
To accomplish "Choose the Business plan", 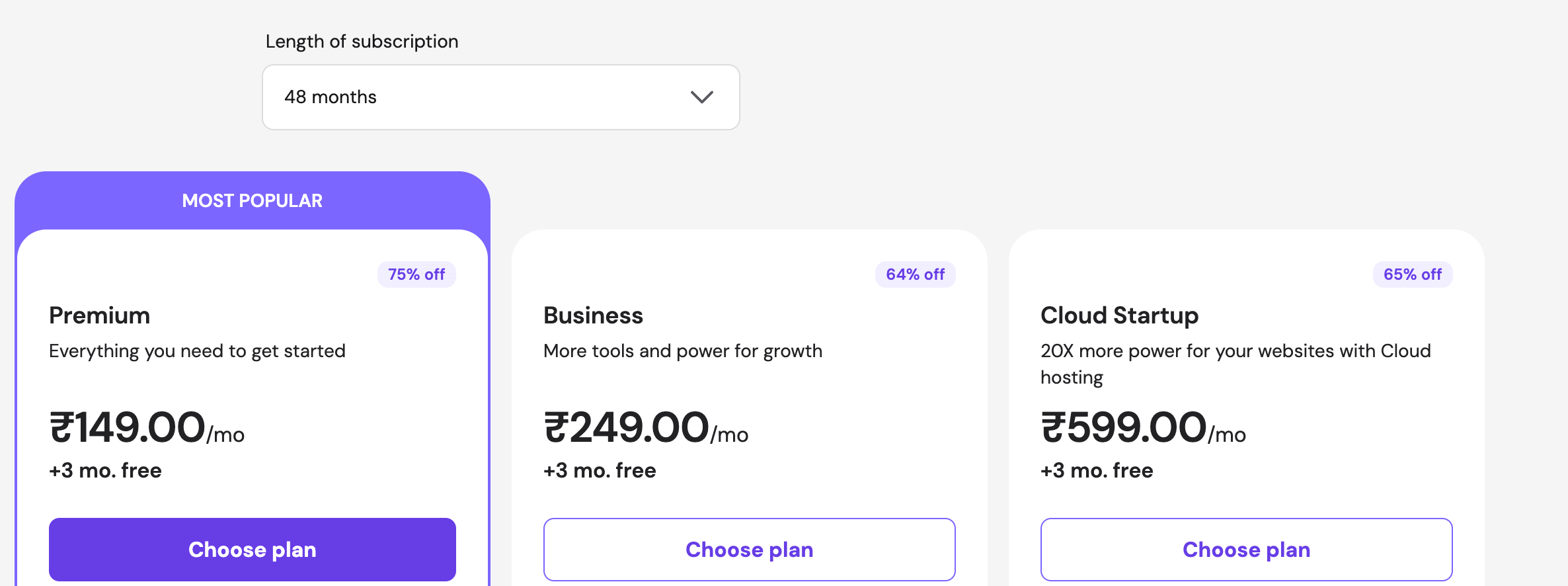I will click(x=749, y=549).
